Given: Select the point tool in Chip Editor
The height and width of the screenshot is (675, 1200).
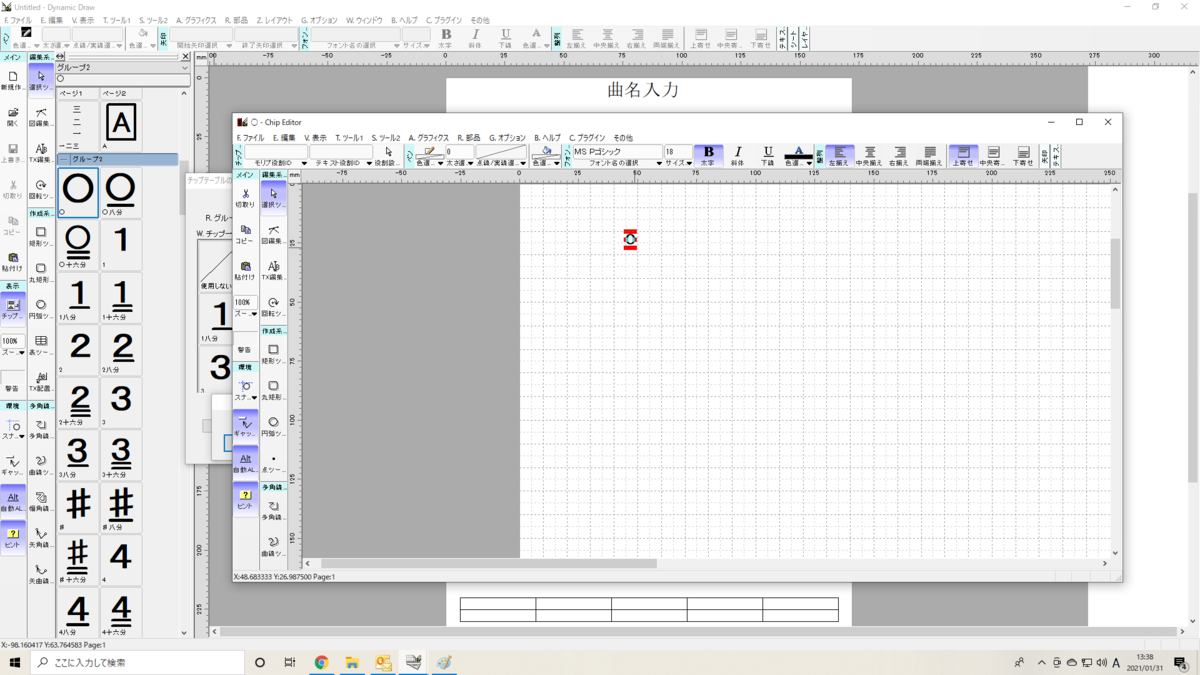Looking at the screenshot, I should (273, 462).
